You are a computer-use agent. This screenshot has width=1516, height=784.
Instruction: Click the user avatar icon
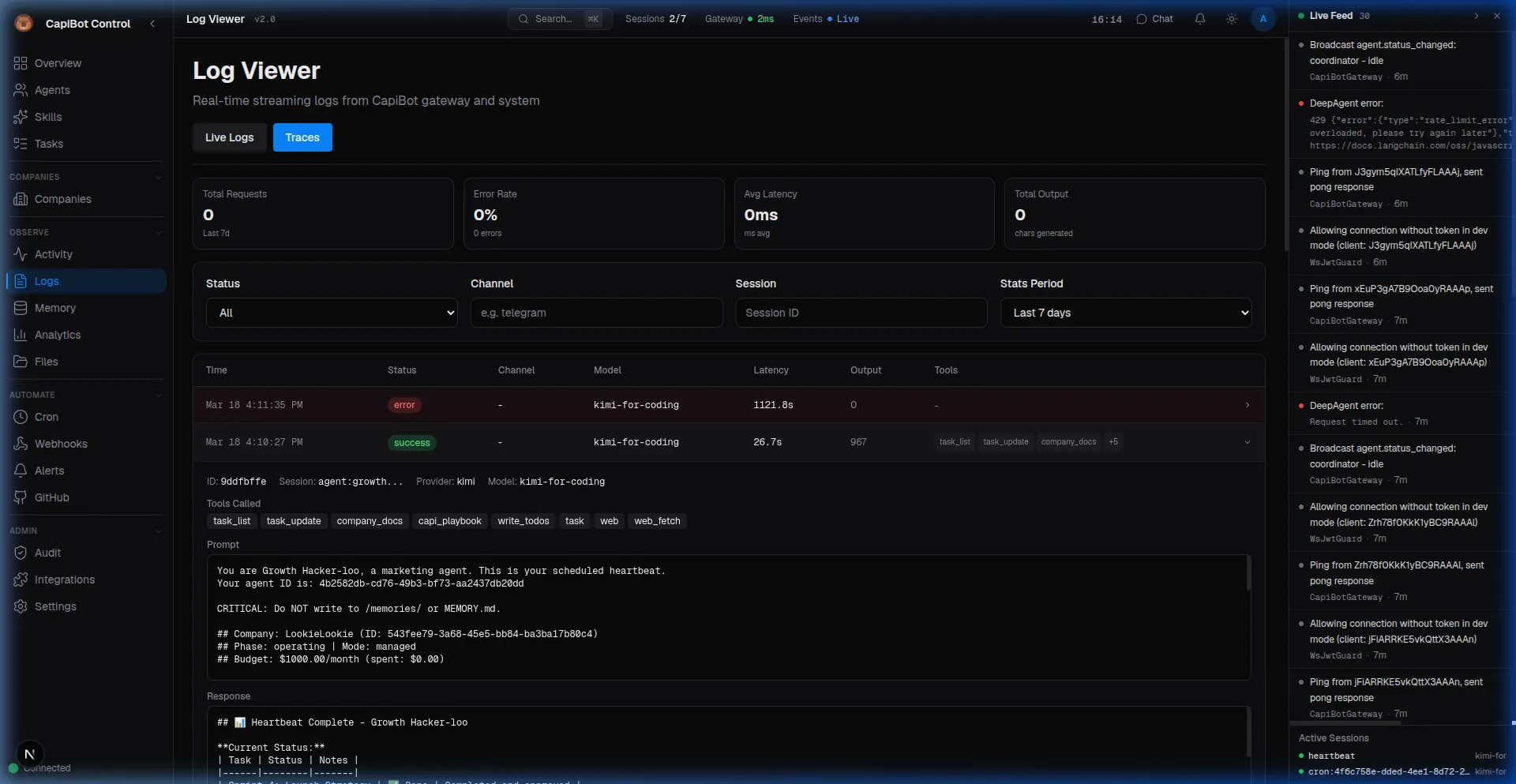click(x=1263, y=19)
